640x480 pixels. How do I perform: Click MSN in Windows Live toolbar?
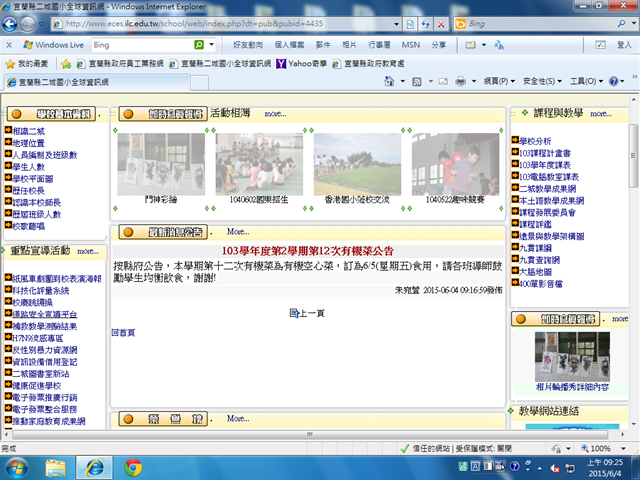click(x=411, y=45)
